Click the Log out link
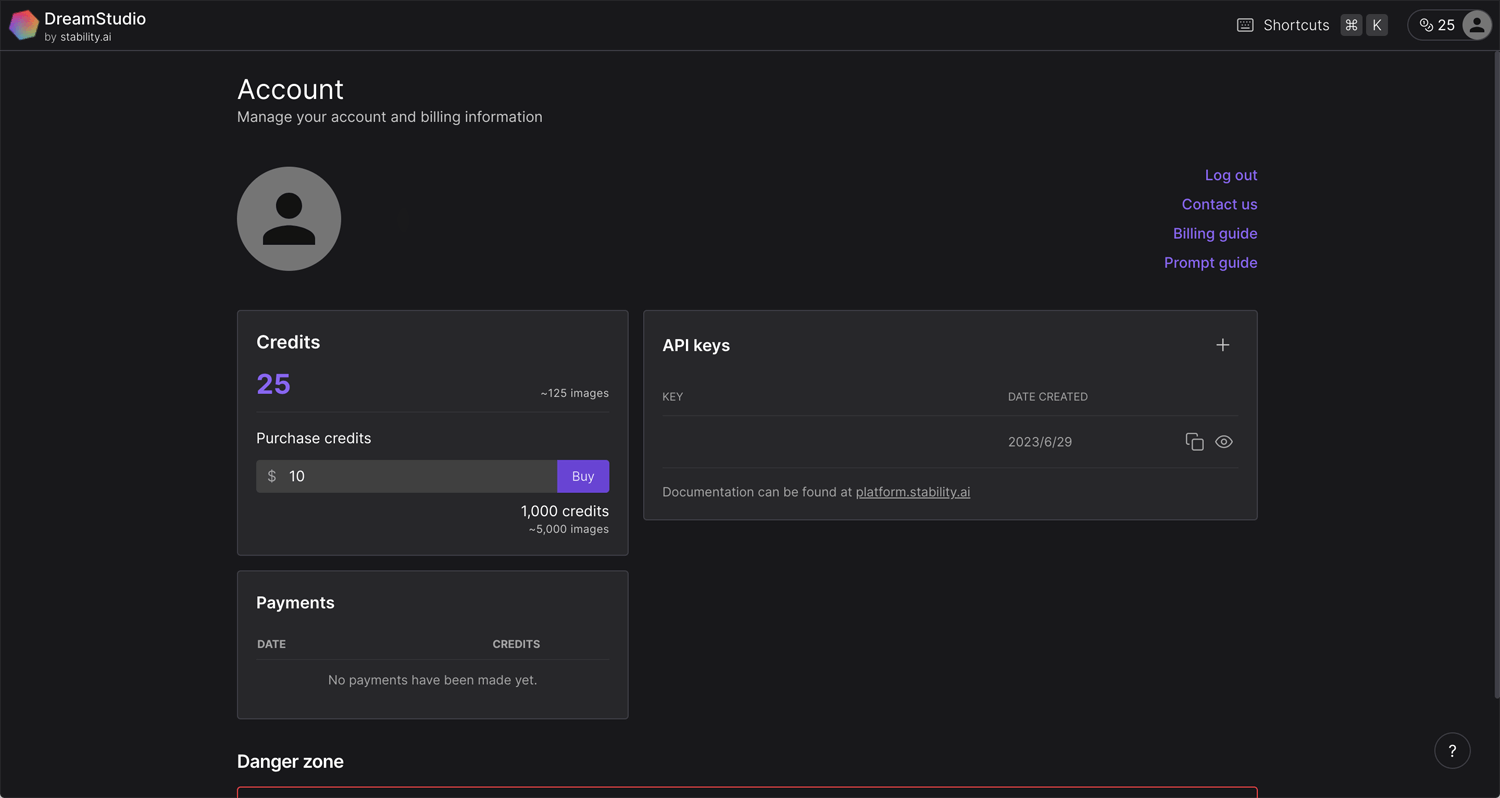The image size is (1500, 798). click(x=1231, y=175)
